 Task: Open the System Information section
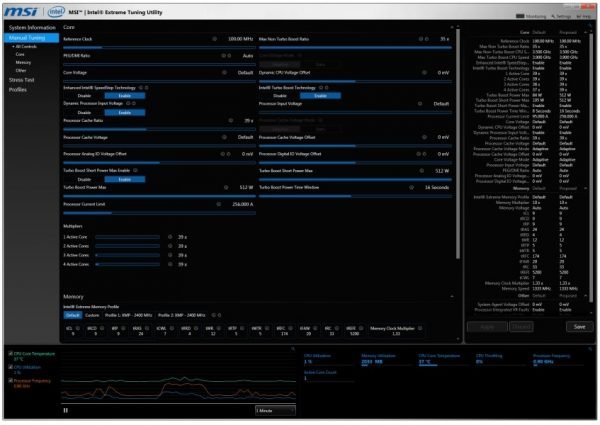[32, 28]
